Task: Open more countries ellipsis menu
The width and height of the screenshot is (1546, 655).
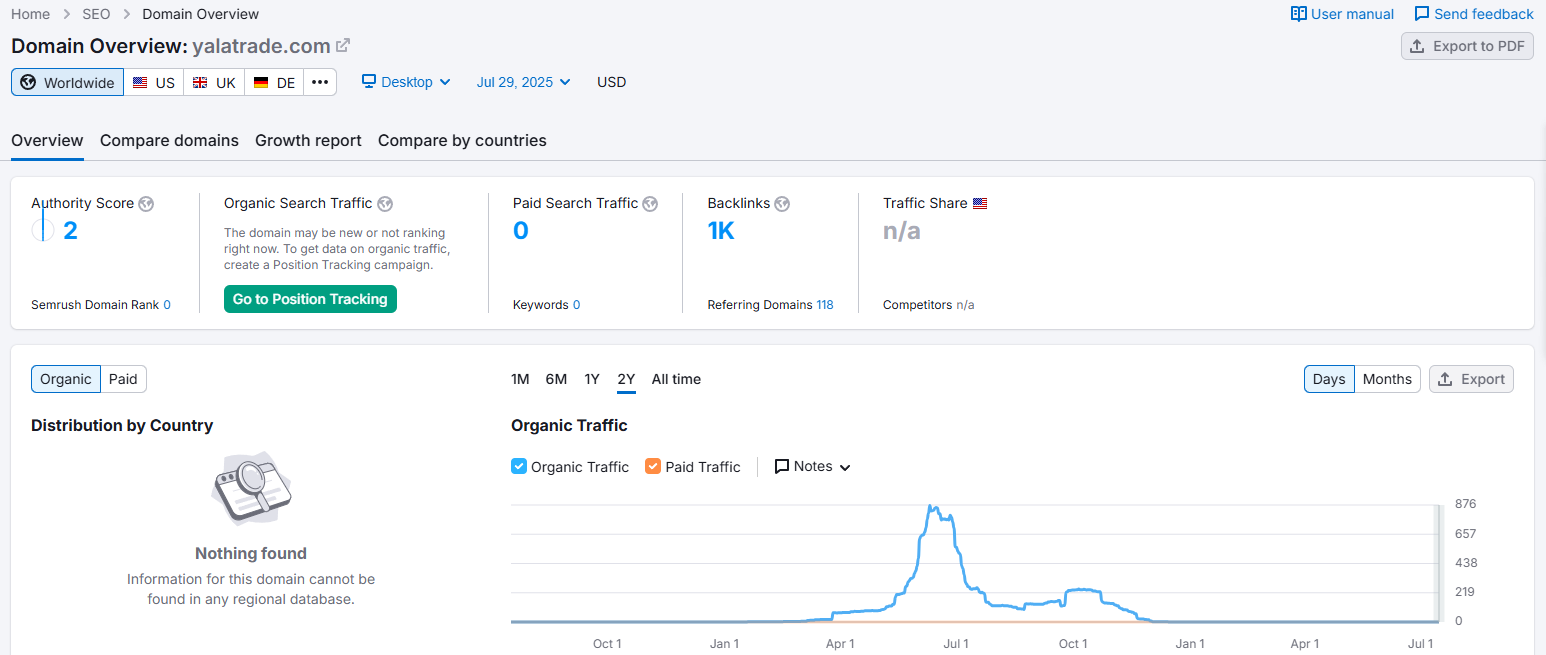Action: (x=320, y=82)
